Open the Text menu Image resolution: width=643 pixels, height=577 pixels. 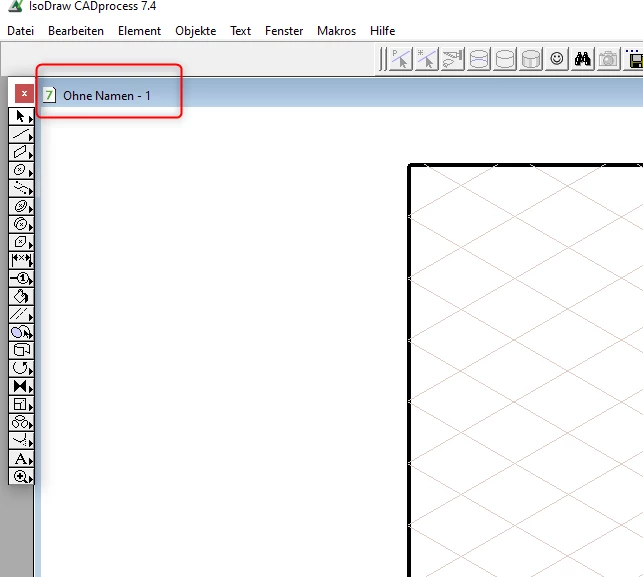click(240, 31)
